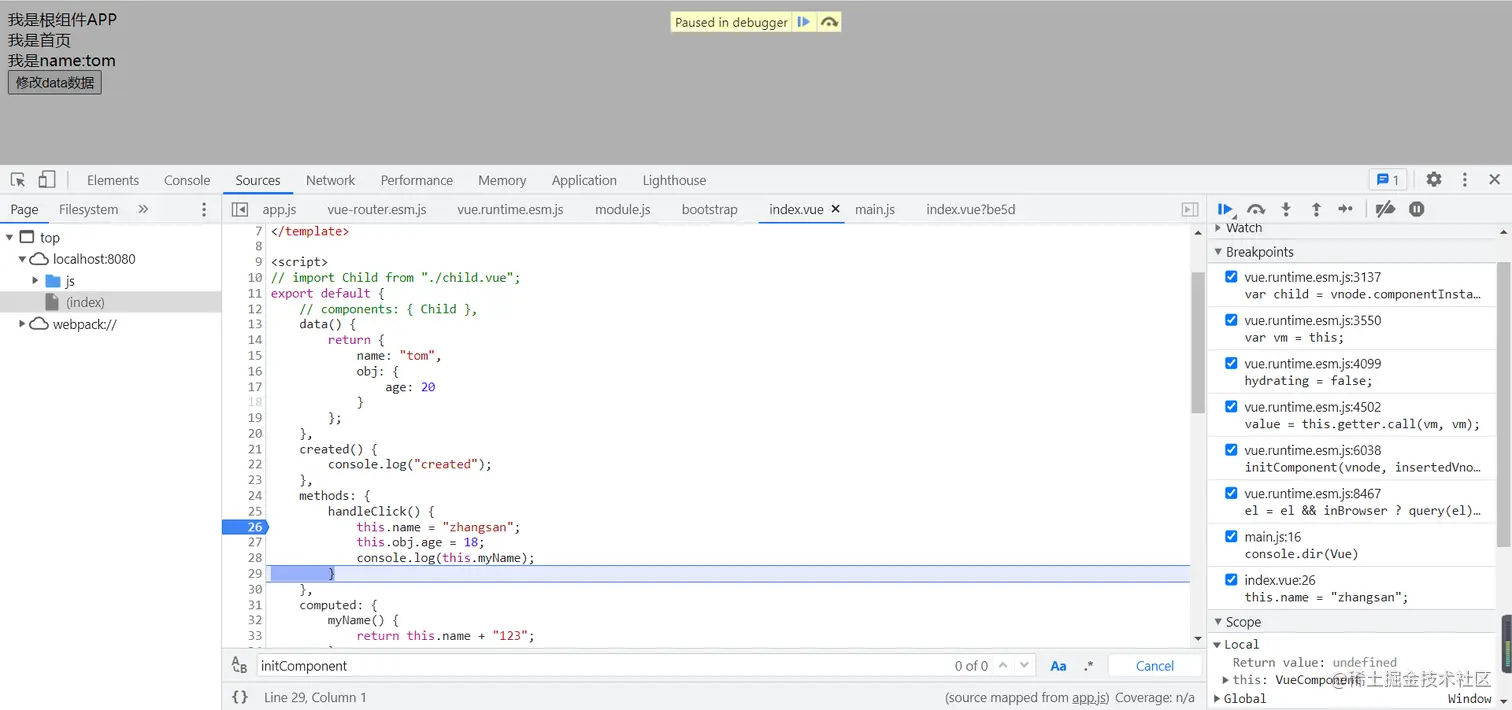The image size is (1512, 710).
Task: Hide the navigator sidebar icon
Action: [240, 209]
